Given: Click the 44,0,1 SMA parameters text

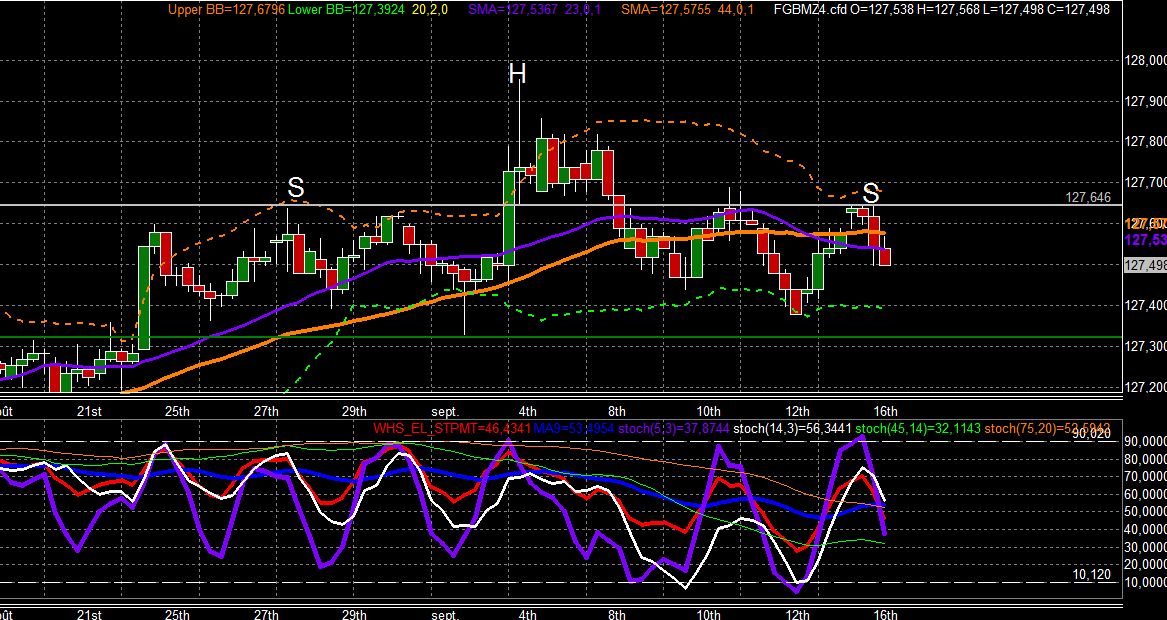Looking at the screenshot, I should (x=734, y=10).
